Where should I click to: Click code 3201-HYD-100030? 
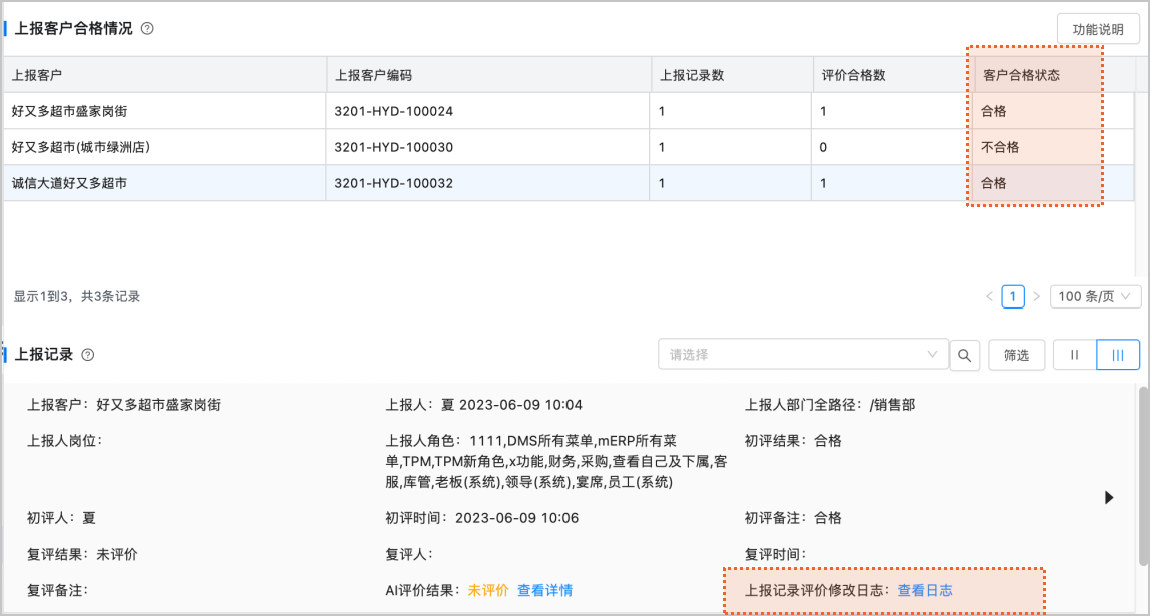click(x=394, y=148)
